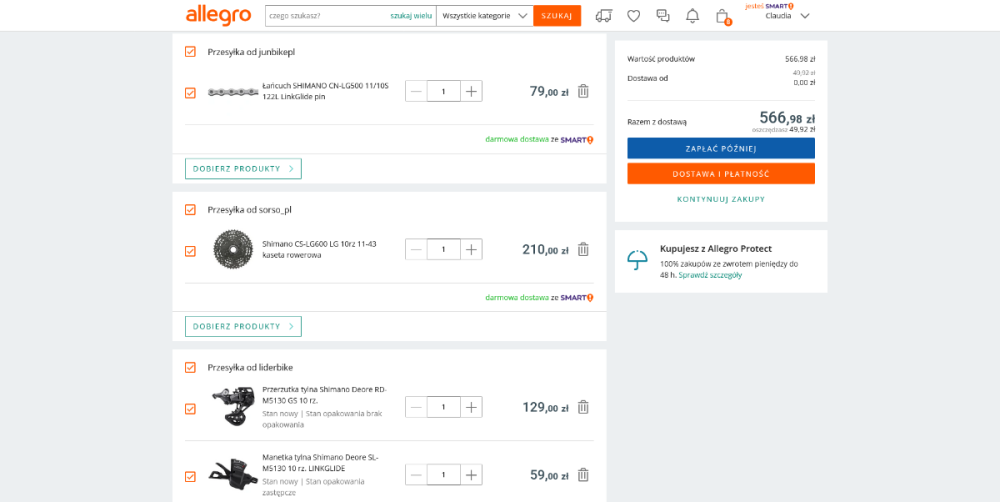Expand the Claudia account menu chevron
This screenshot has width=1000, height=502.
click(805, 17)
